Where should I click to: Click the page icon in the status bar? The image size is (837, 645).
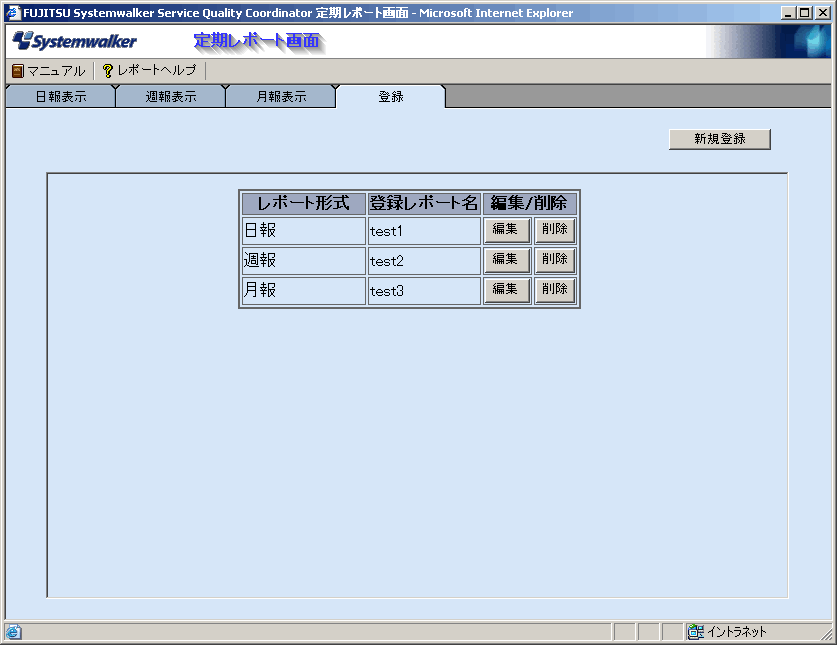13,632
